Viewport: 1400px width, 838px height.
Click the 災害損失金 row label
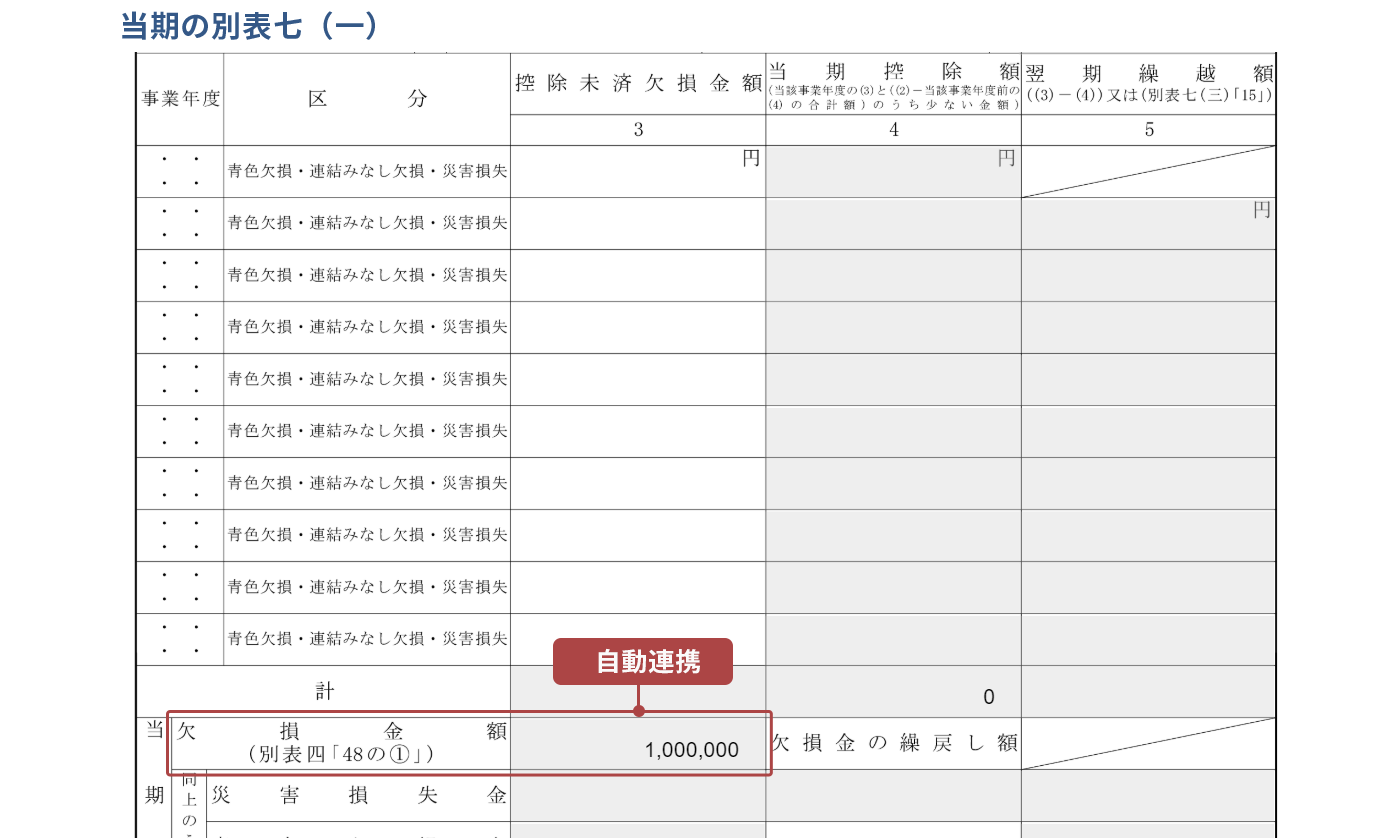pos(357,795)
